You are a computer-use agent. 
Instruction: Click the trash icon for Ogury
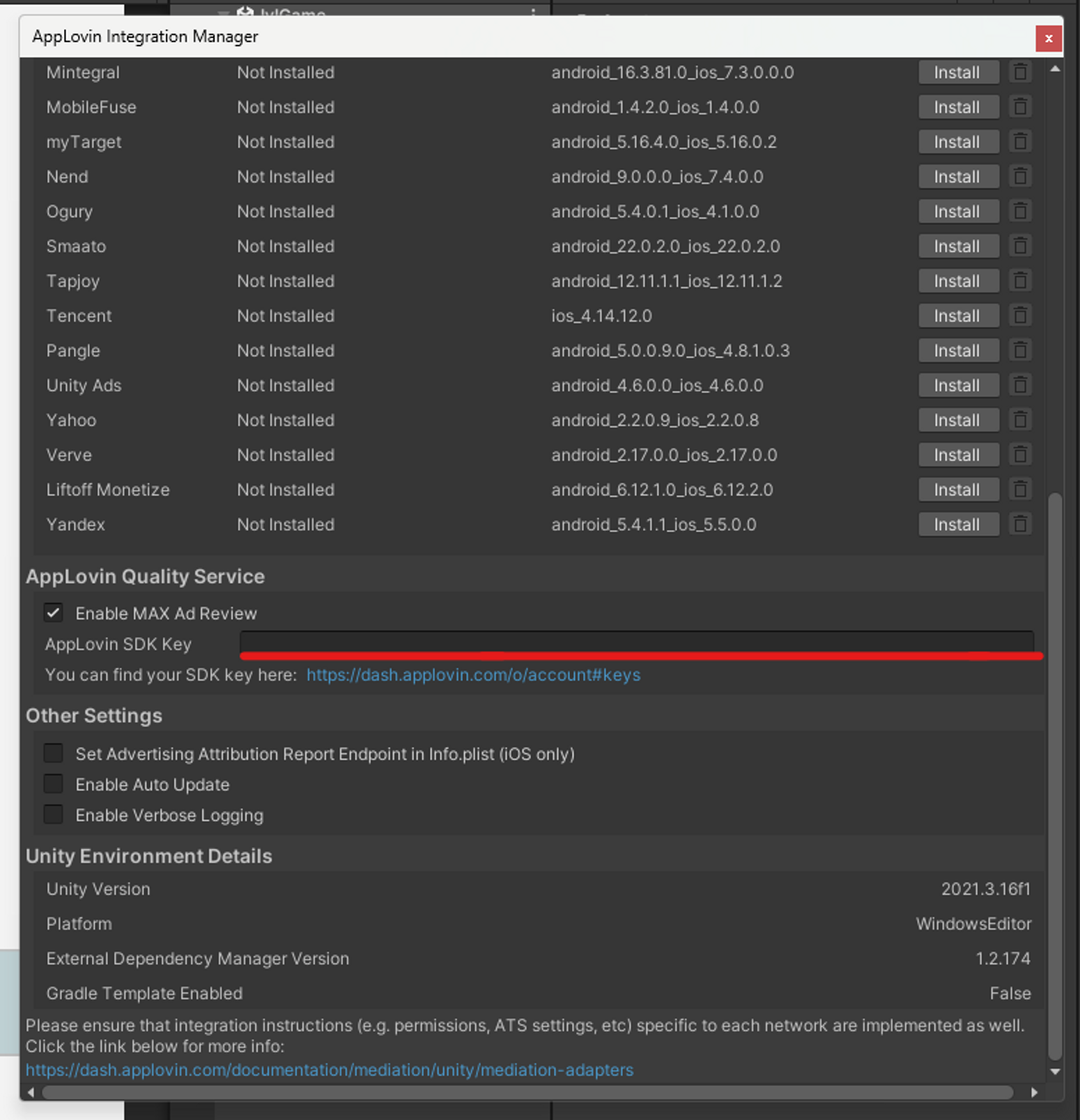click(1020, 211)
